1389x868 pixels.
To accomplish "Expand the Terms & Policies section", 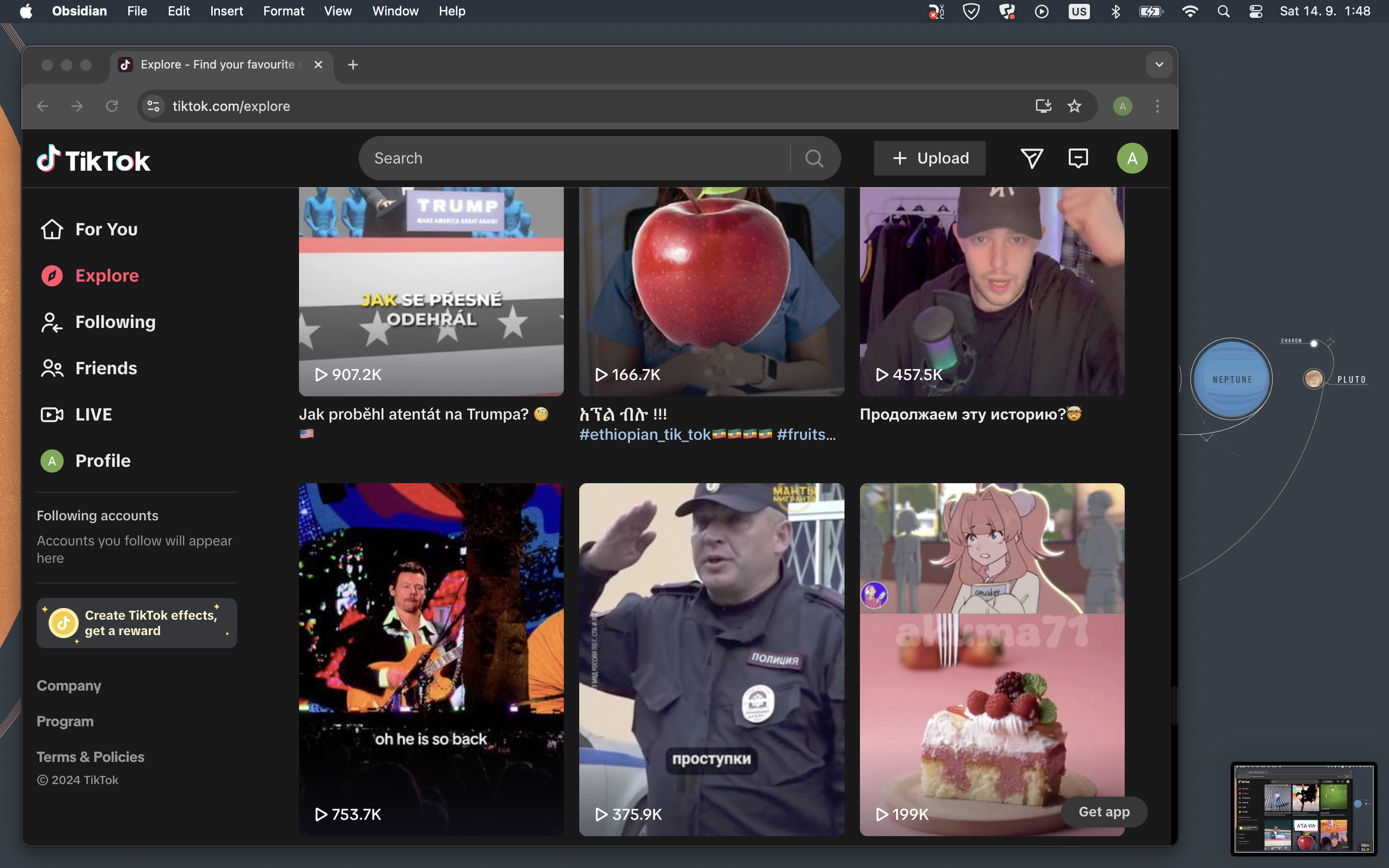I will 91,757.
